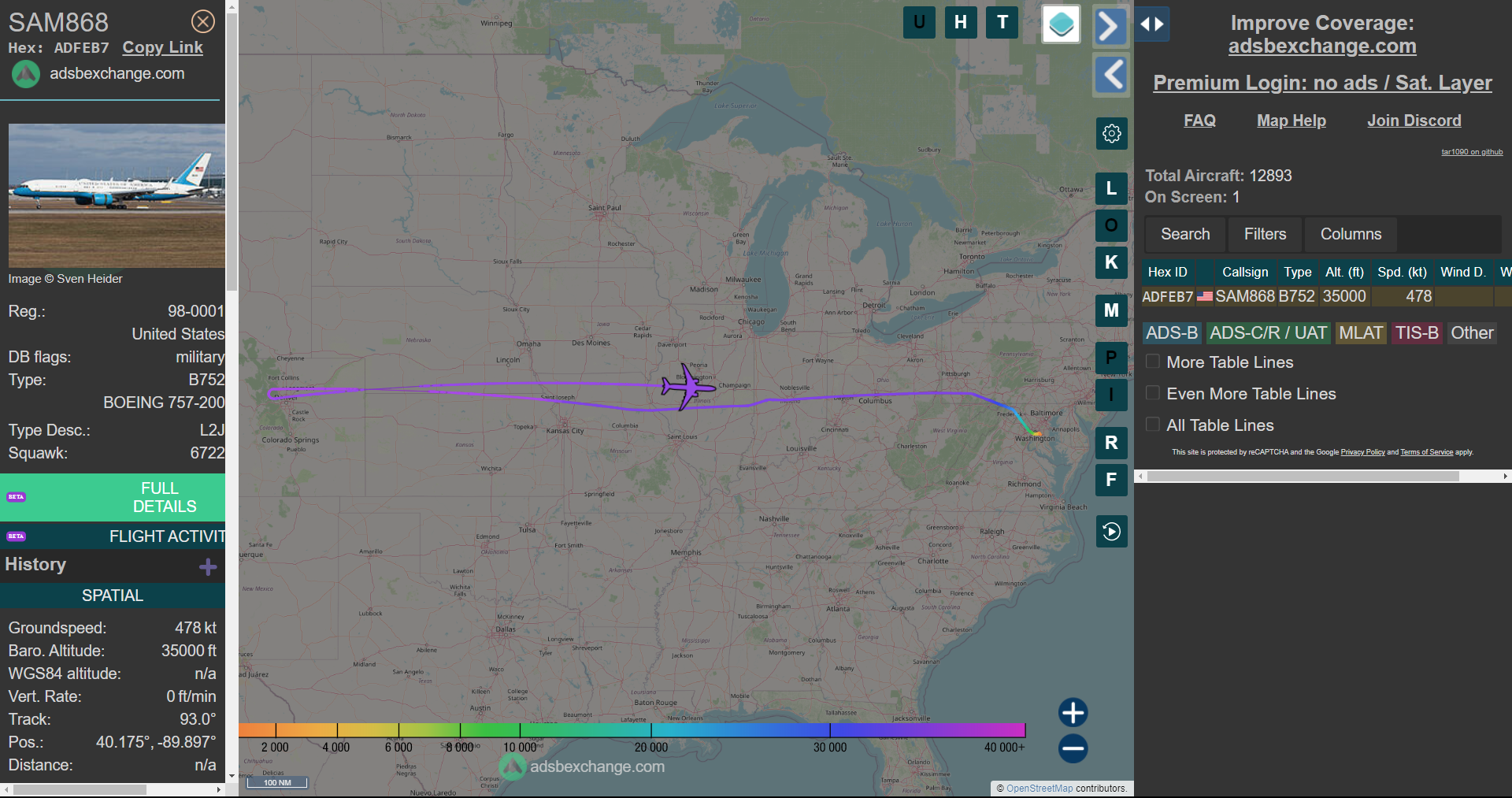Select the purple aircraft icon on the map
Screen dimensions: 1512x798
click(x=688, y=386)
